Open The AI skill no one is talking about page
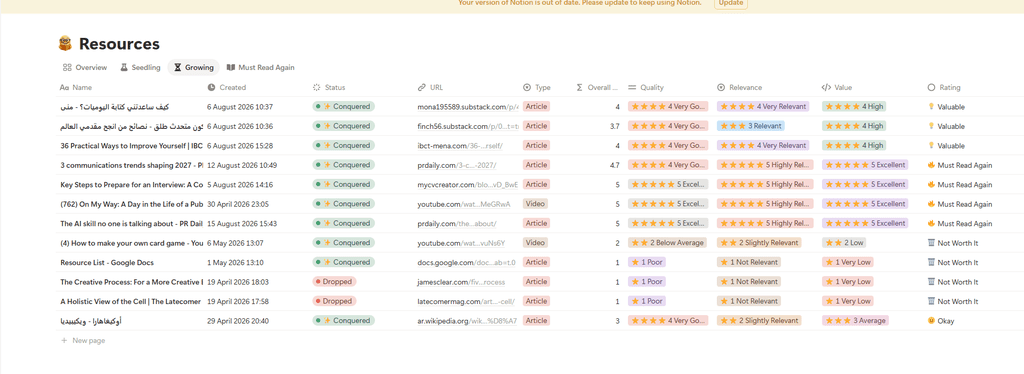This screenshot has width=1024, height=374. point(131,223)
